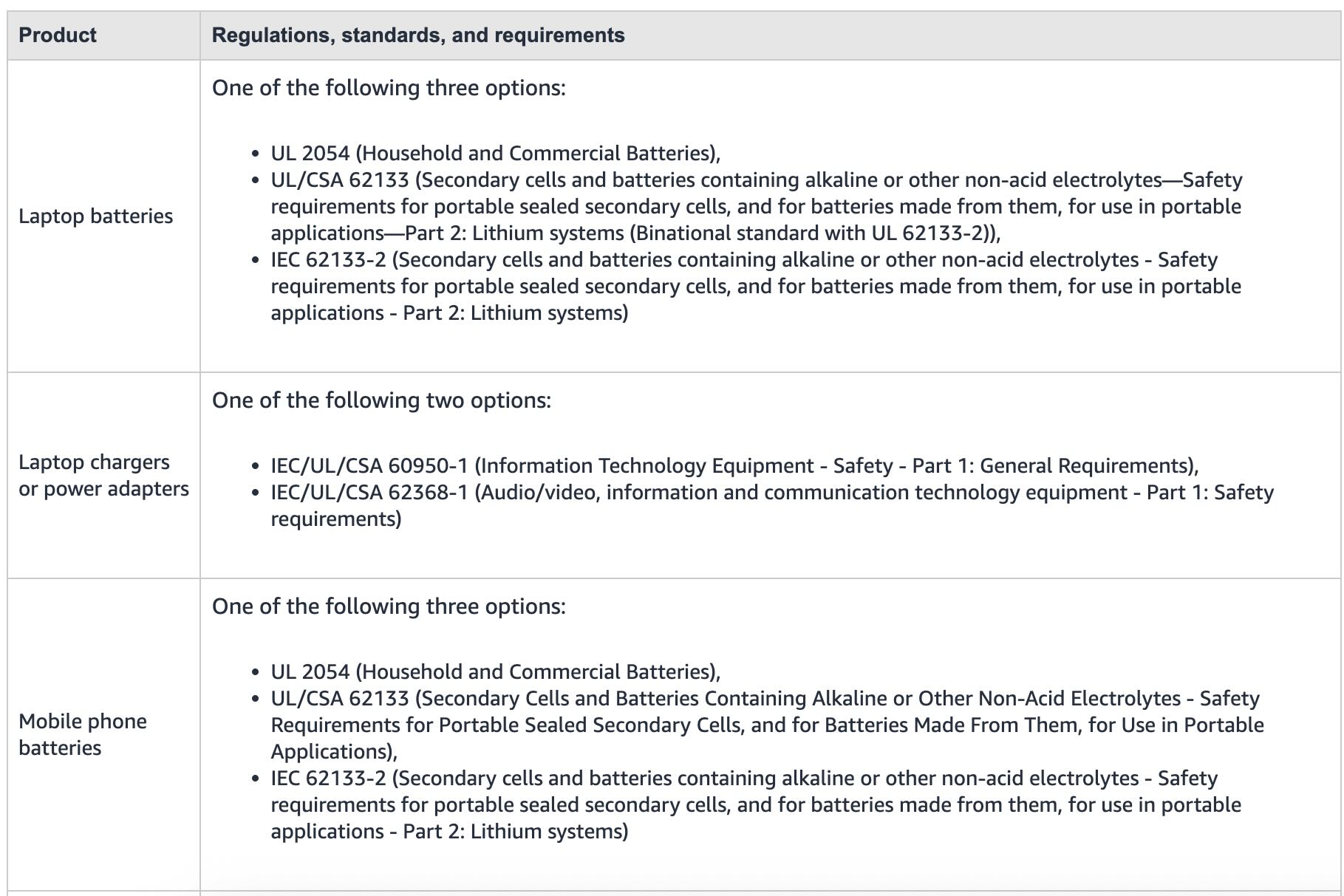Click the Product column header
1344x896 pixels.
point(58,35)
